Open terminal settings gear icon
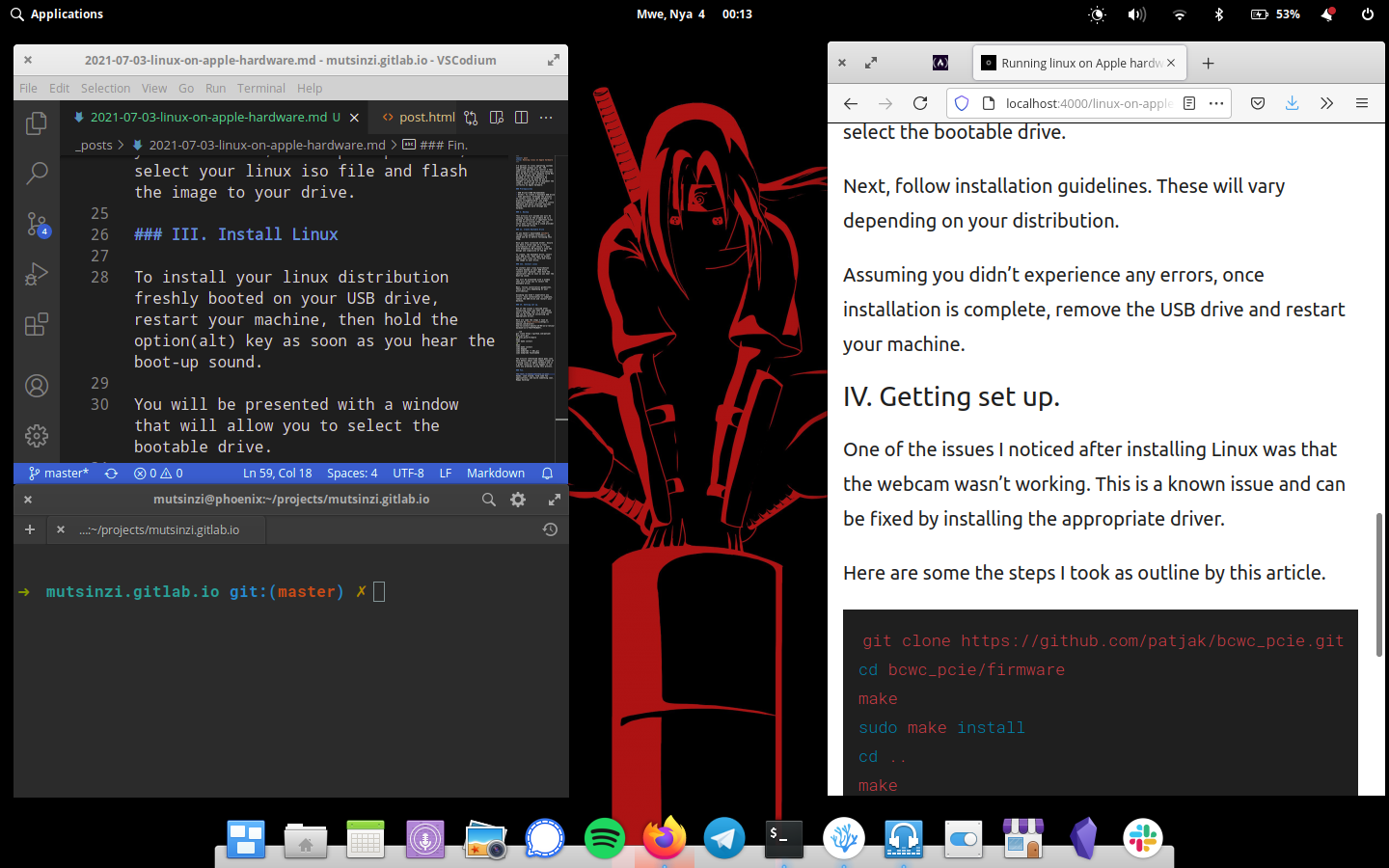 click(518, 500)
